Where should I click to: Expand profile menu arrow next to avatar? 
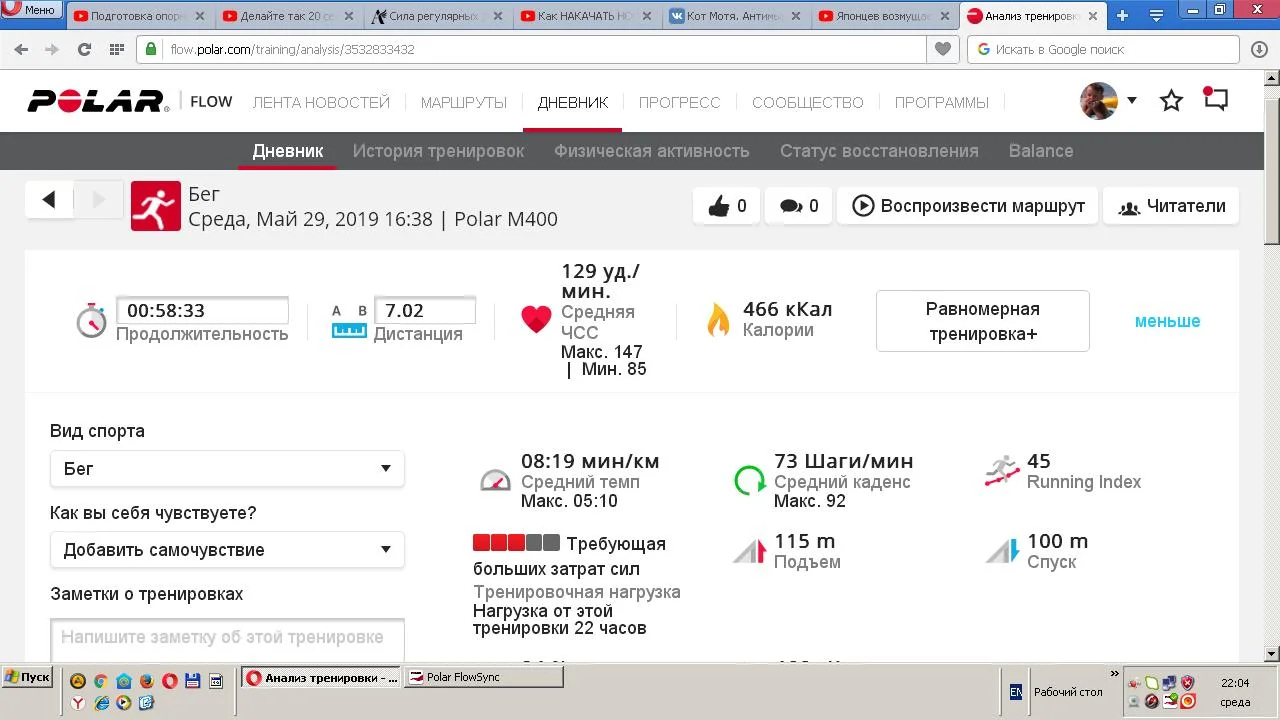[x=1132, y=100]
